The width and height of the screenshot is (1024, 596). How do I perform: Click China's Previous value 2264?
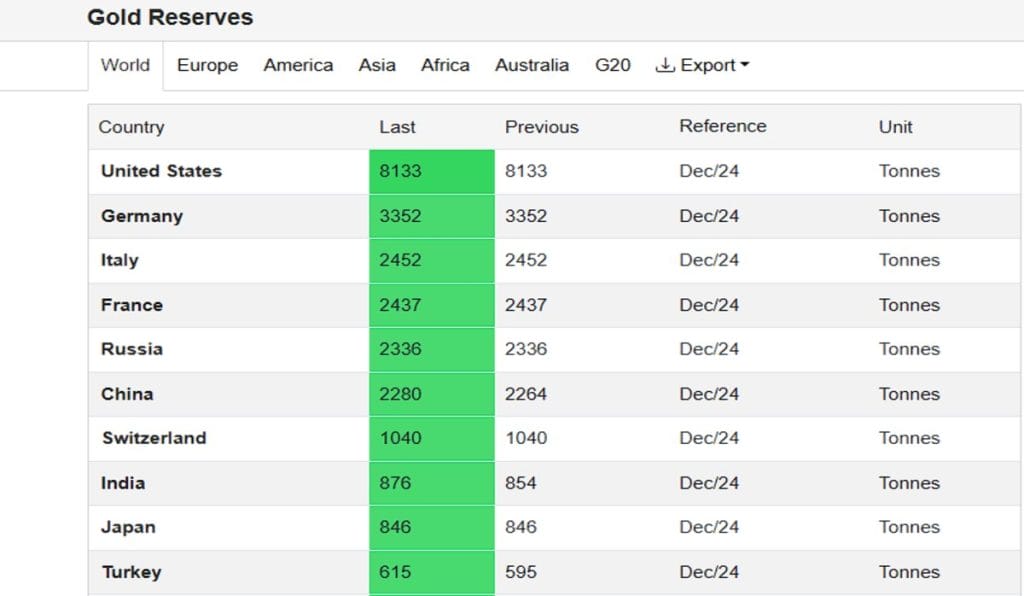(526, 394)
